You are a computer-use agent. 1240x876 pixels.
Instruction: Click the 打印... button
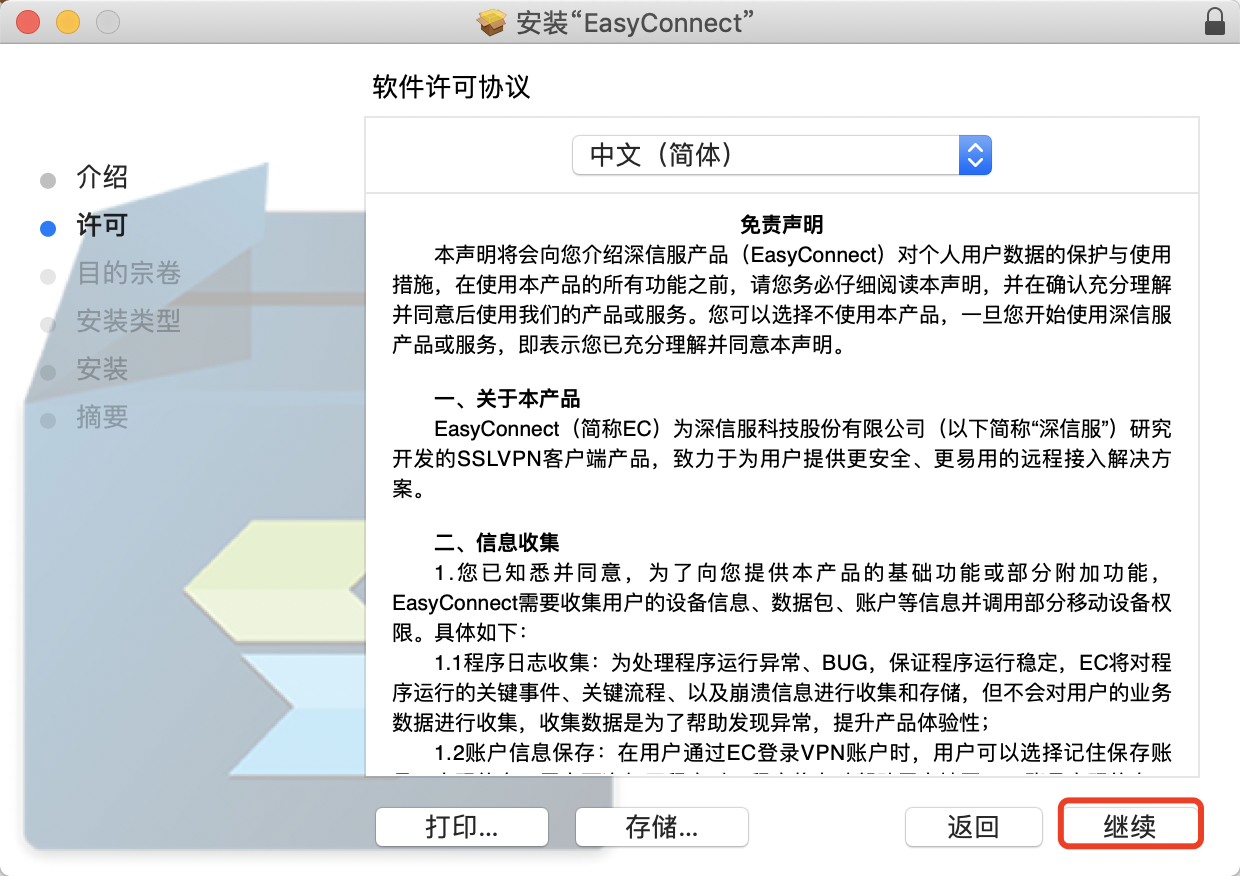(x=462, y=827)
